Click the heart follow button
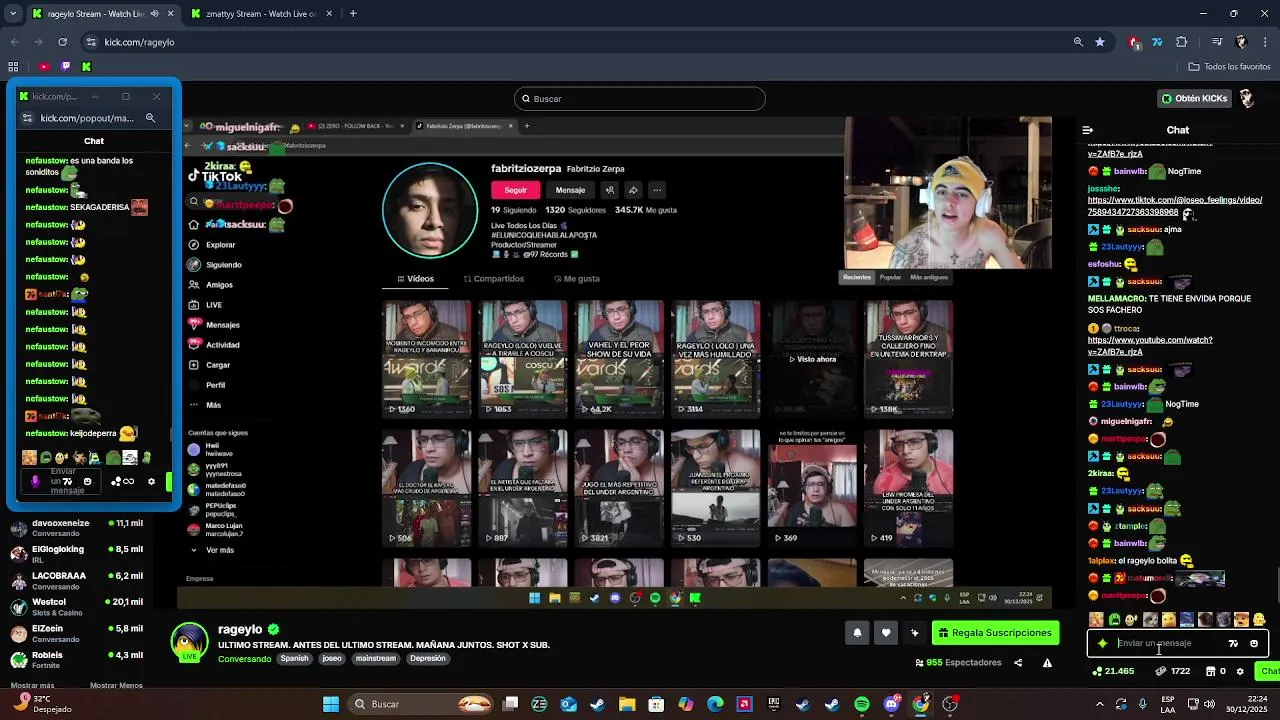The image size is (1280, 720). tap(886, 632)
